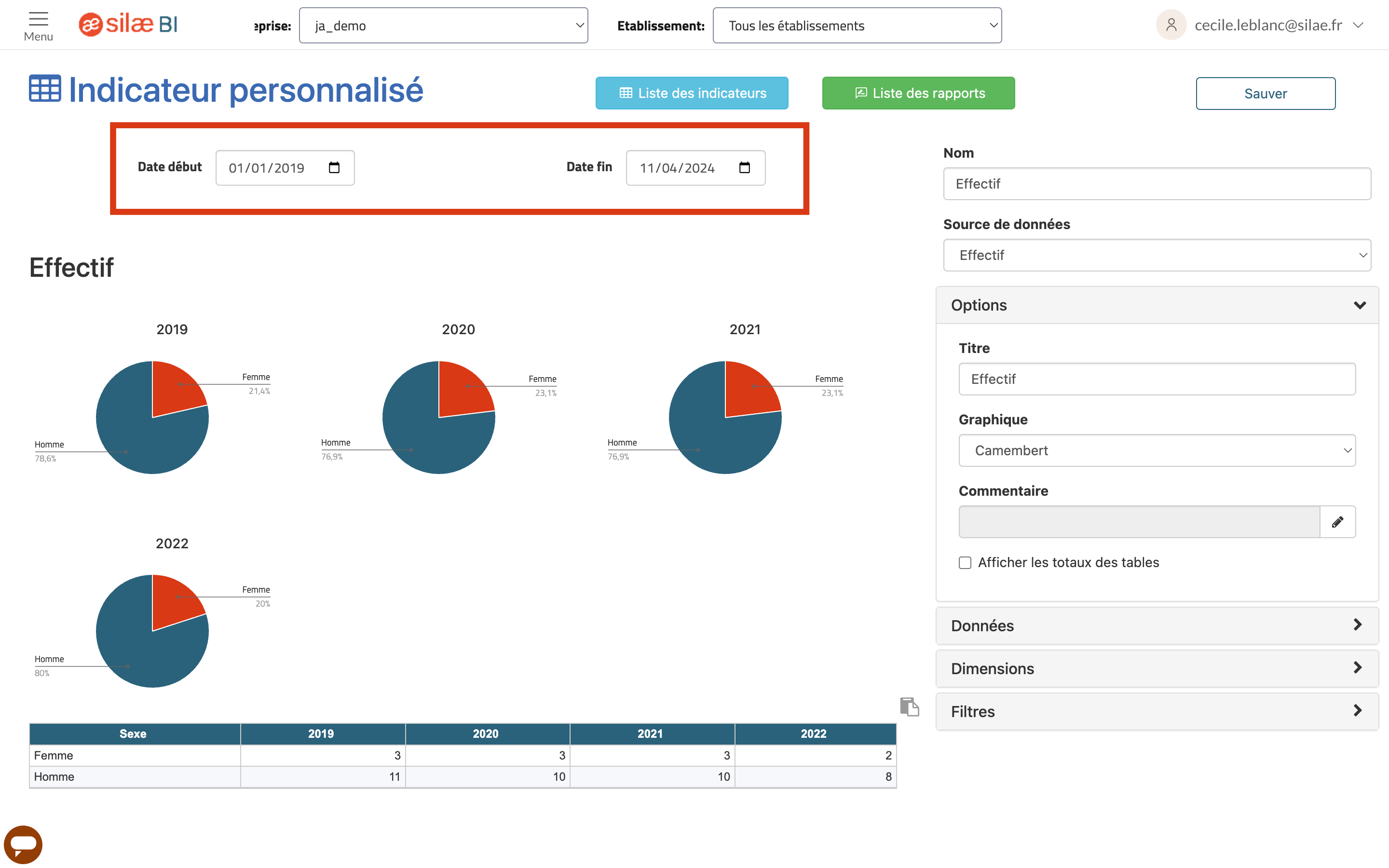
Task: Expand the Données section
Action: coord(1157,626)
